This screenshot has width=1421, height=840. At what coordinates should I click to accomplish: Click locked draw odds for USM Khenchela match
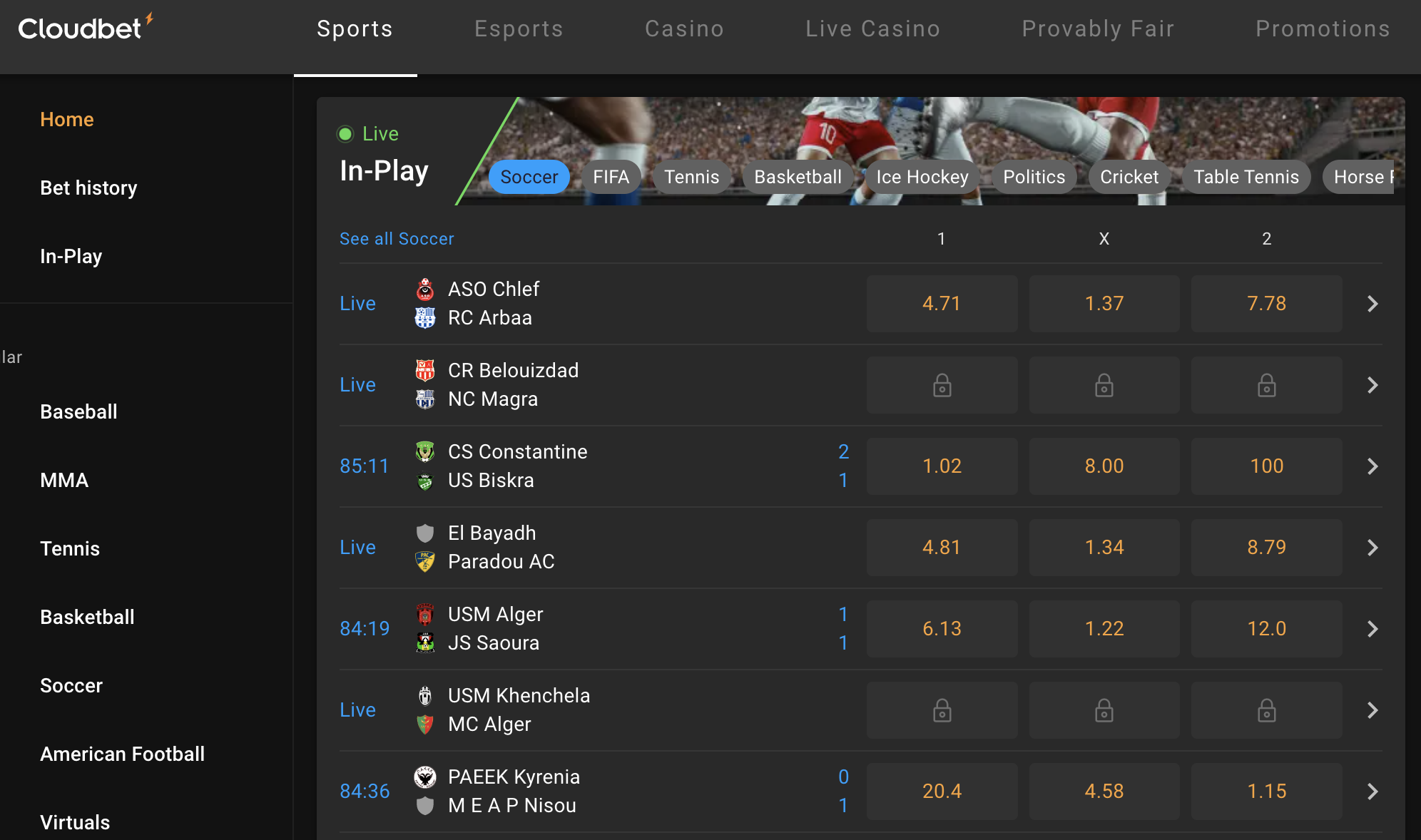tap(1104, 710)
